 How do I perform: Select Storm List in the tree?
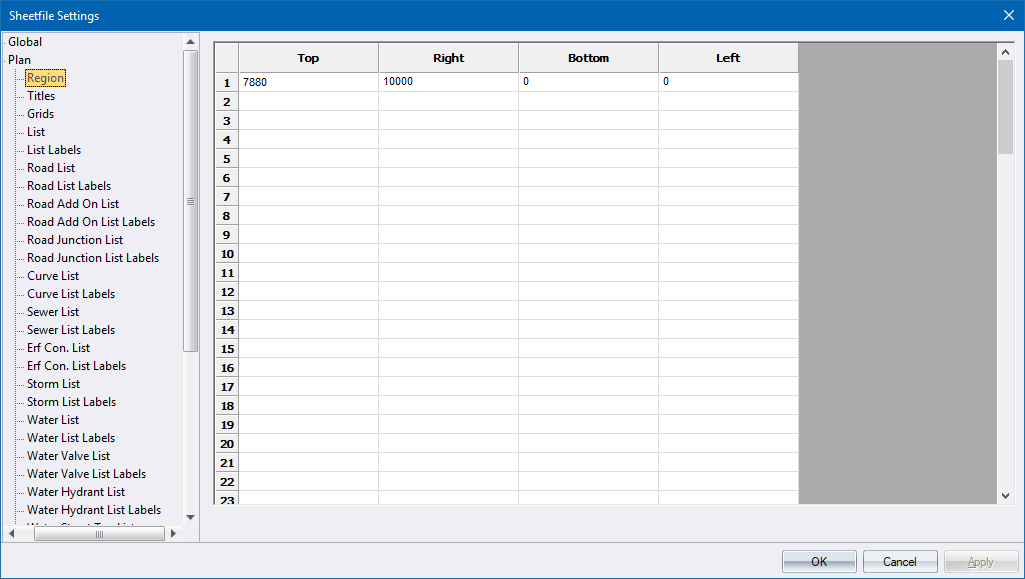54,384
